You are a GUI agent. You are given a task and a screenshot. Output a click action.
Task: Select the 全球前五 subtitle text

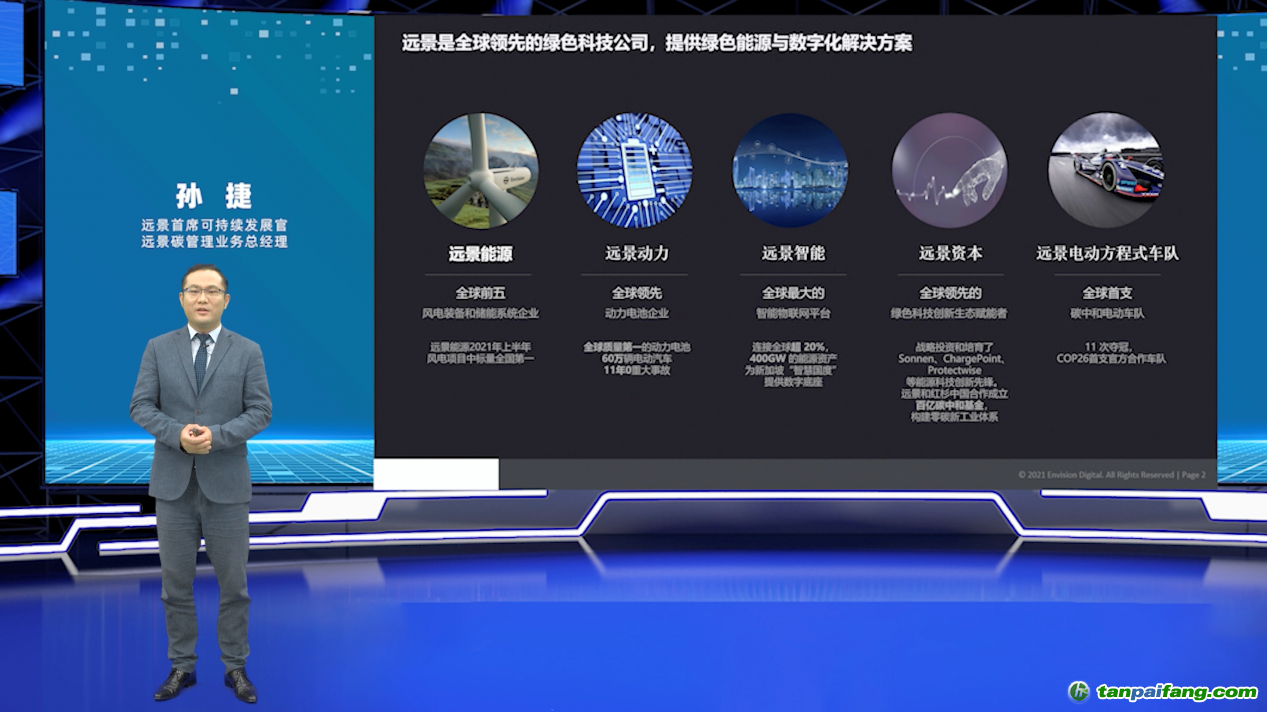[x=480, y=294]
